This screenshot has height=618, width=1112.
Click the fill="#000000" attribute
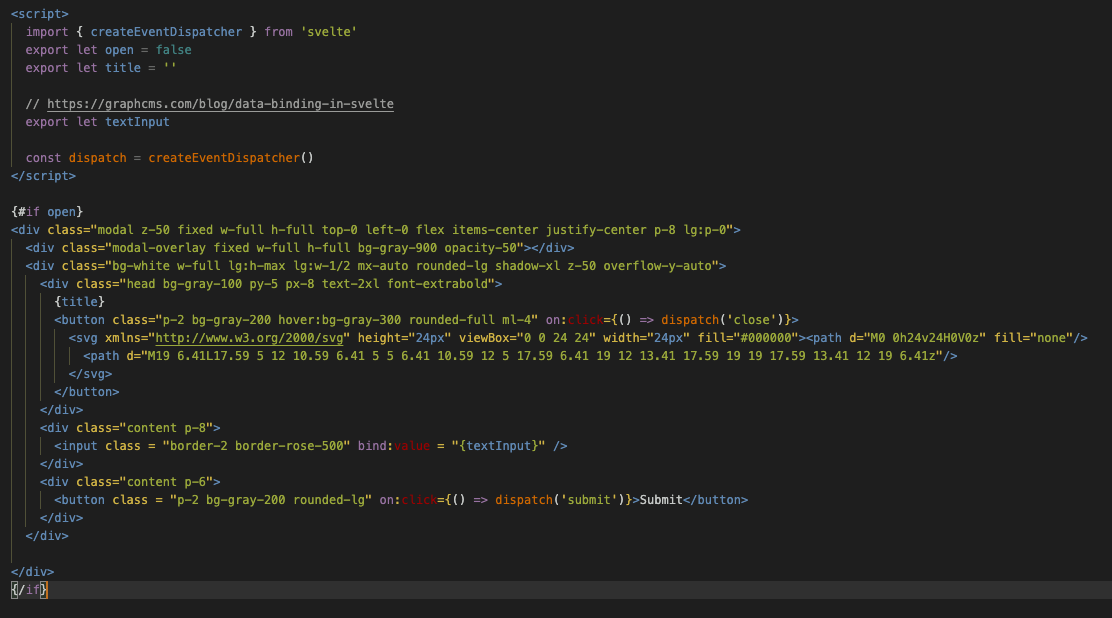tap(748, 338)
